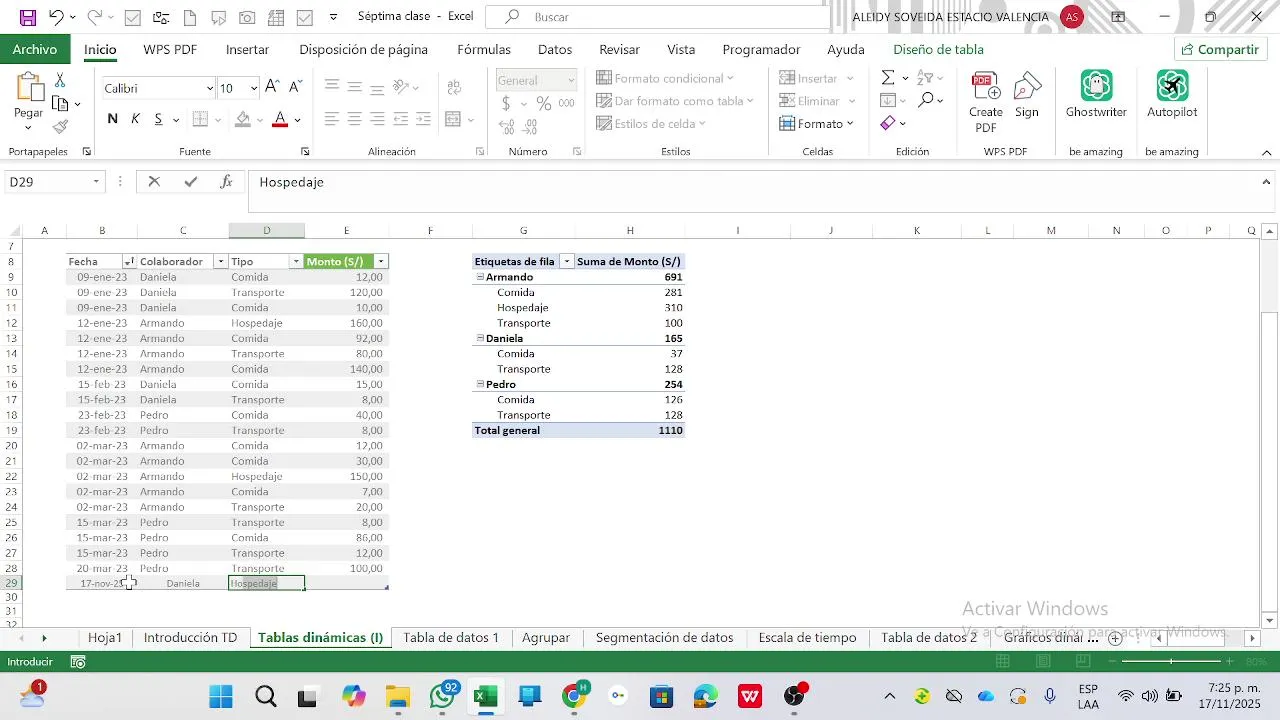
Task: Toggle underline formatting S button
Action: pos(158,119)
